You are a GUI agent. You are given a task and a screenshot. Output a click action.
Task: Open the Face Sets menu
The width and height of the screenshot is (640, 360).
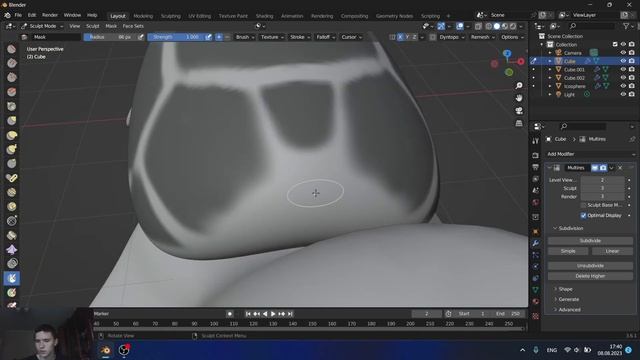pyautogui.click(x=133, y=26)
